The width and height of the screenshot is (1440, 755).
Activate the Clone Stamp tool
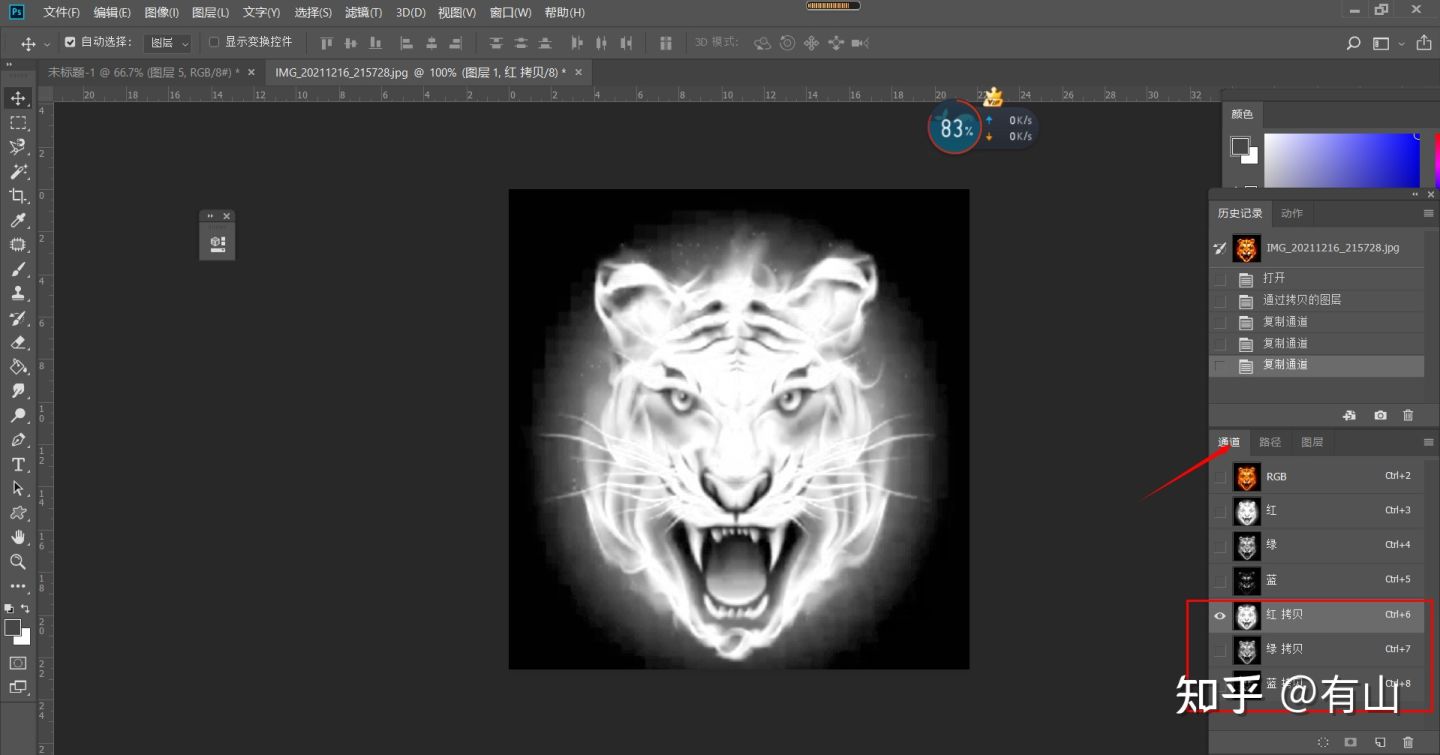(x=18, y=294)
